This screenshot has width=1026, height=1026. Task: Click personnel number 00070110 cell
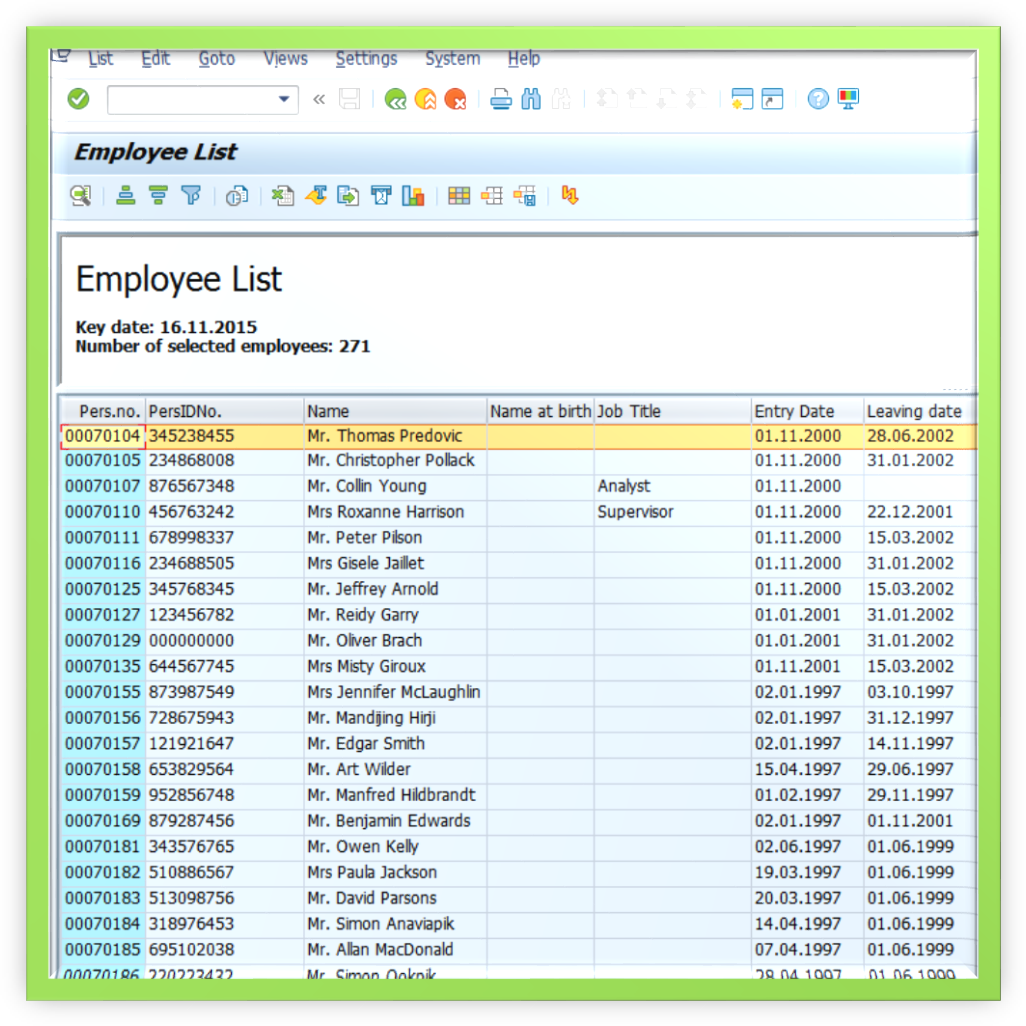(103, 512)
